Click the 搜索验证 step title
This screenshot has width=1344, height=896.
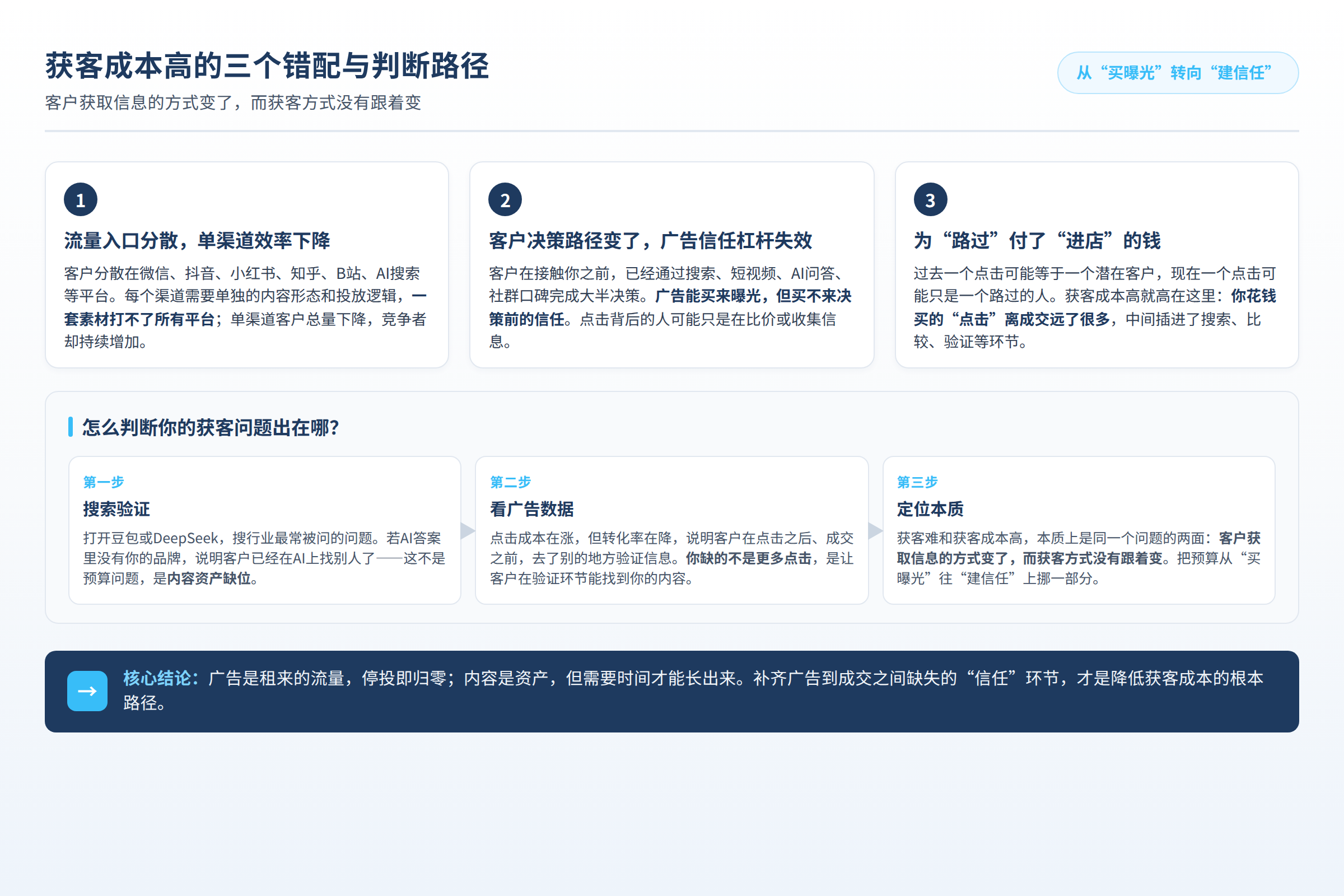[x=116, y=509]
